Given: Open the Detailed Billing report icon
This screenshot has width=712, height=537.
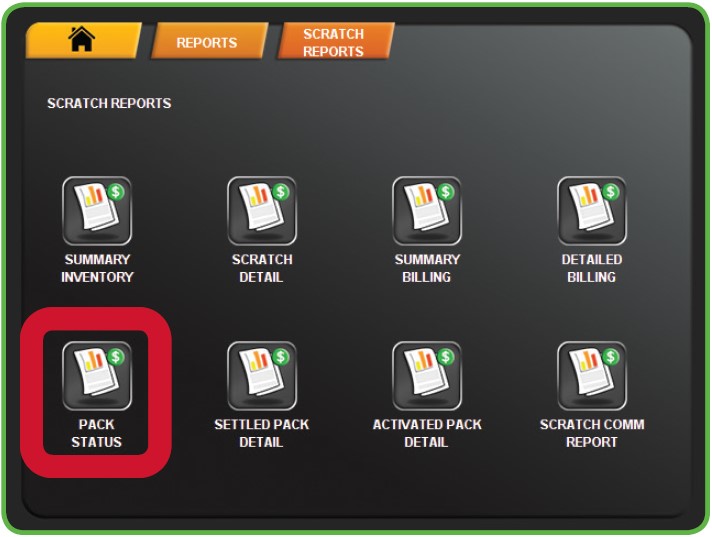Looking at the screenshot, I should click(x=592, y=211).
